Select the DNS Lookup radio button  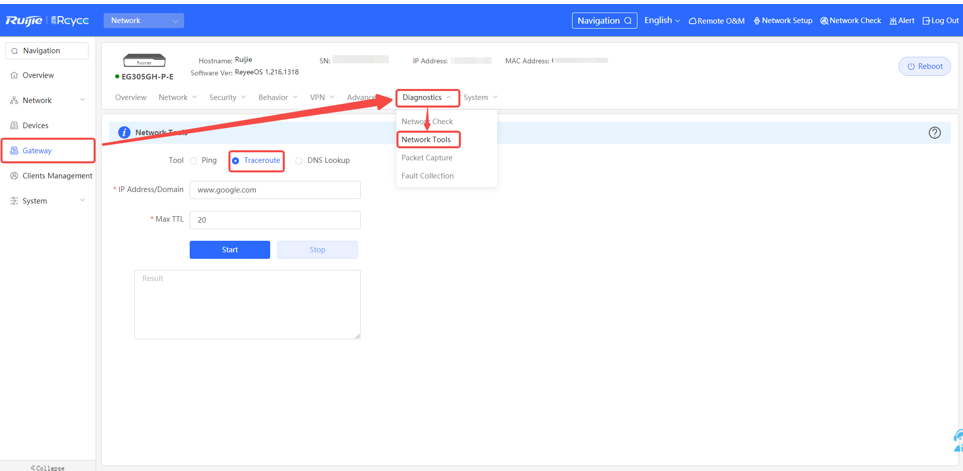[x=299, y=160]
